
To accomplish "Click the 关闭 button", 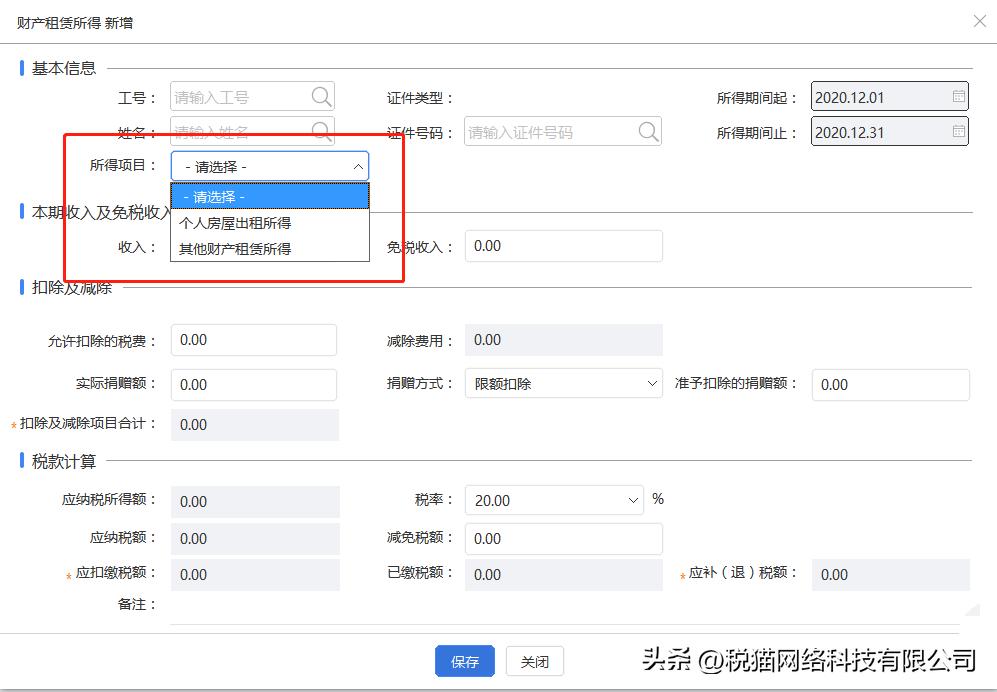I will [x=535, y=661].
